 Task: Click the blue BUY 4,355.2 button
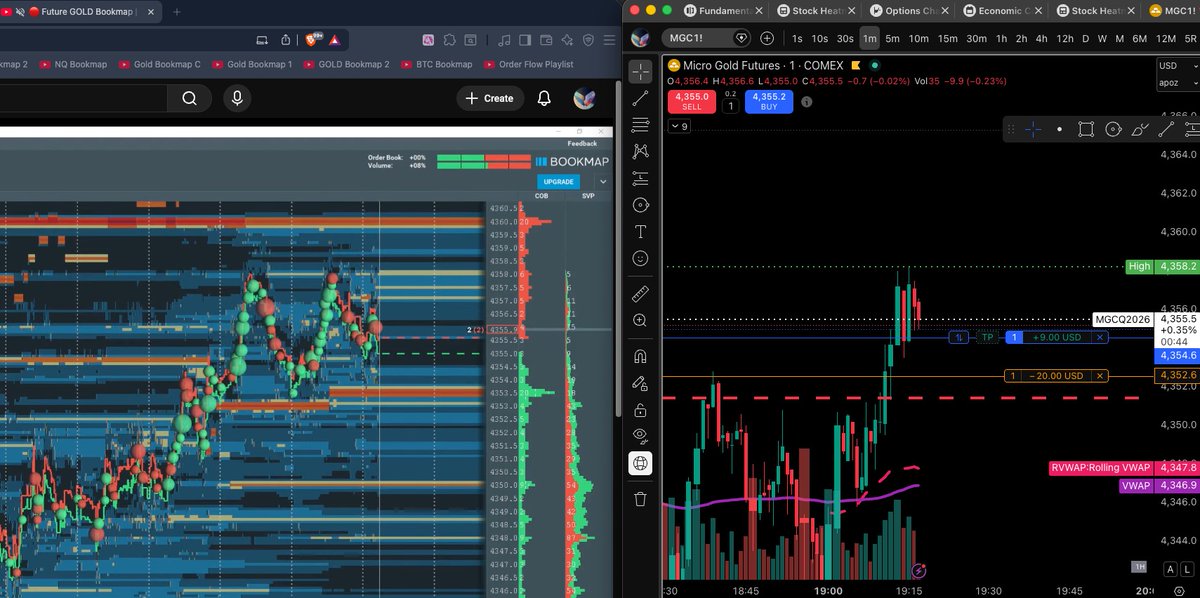[x=770, y=101]
